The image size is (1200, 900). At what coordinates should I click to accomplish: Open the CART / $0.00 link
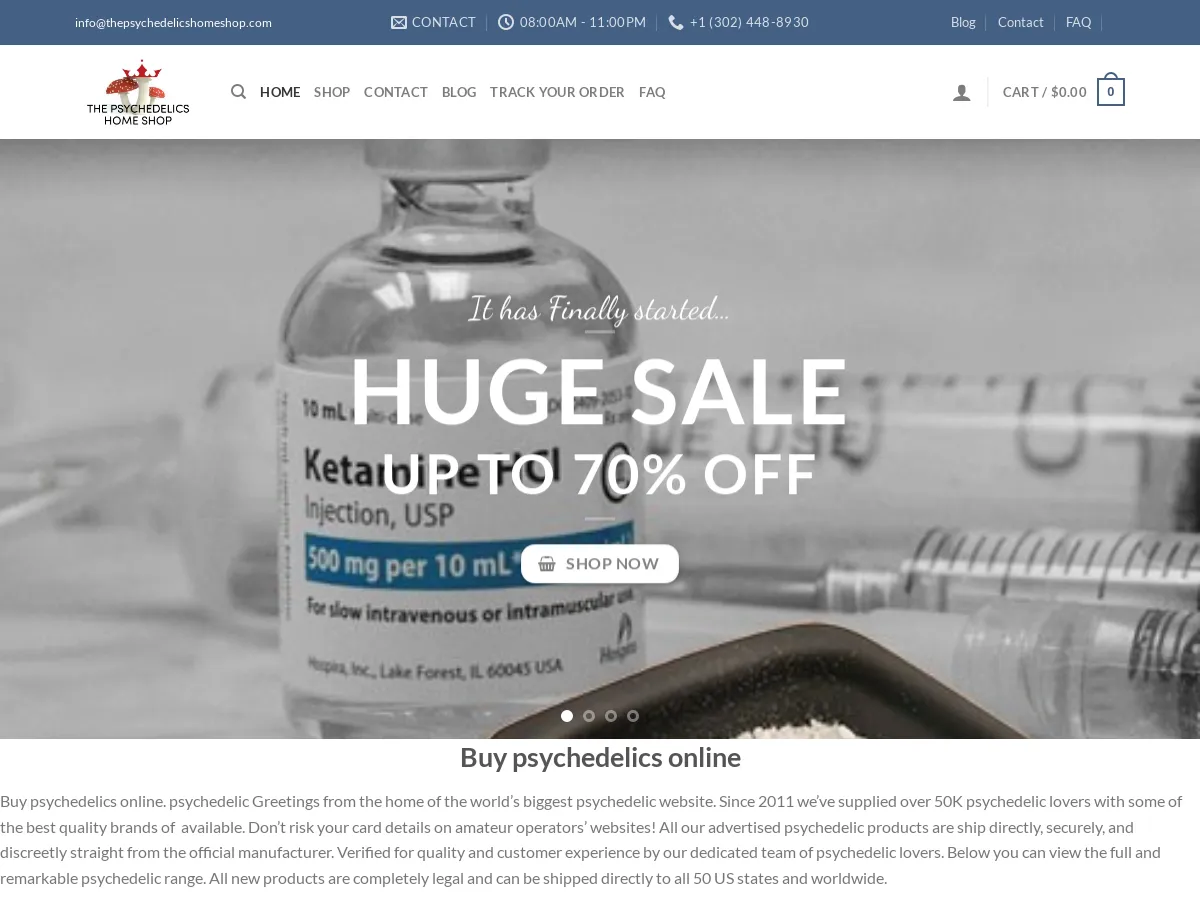(x=1045, y=92)
